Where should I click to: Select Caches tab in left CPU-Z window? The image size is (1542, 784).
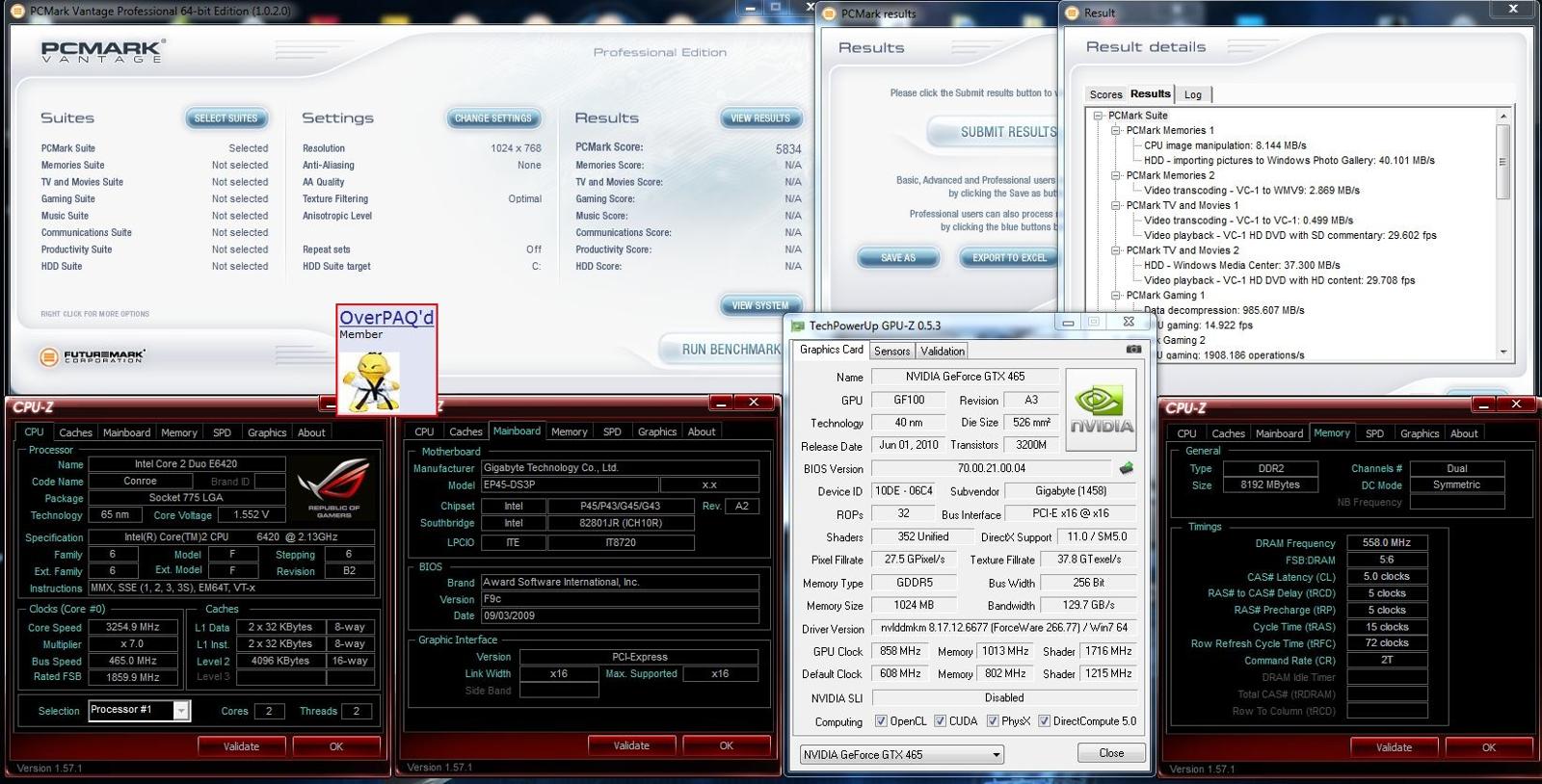[75, 433]
